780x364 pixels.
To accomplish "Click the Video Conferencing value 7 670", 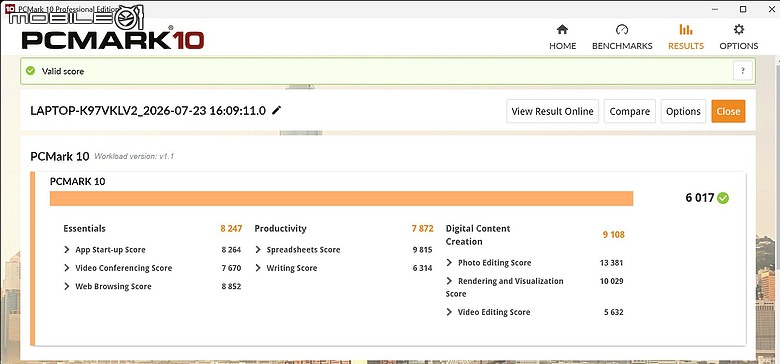I will click(231, 268).
